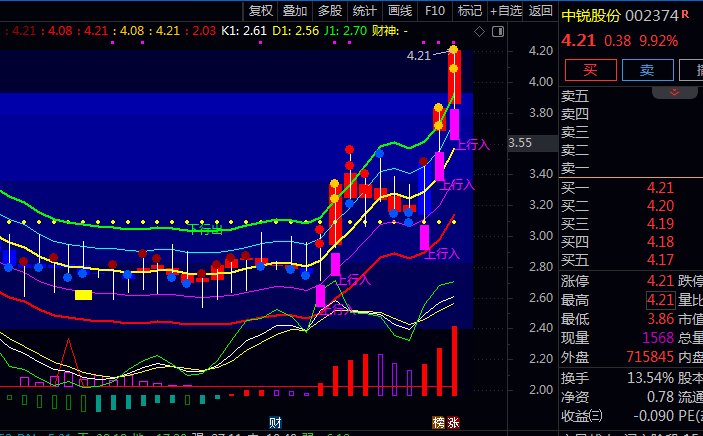Click 最低 value 3.86
This screenshot has width=703, height=436.
660,319
